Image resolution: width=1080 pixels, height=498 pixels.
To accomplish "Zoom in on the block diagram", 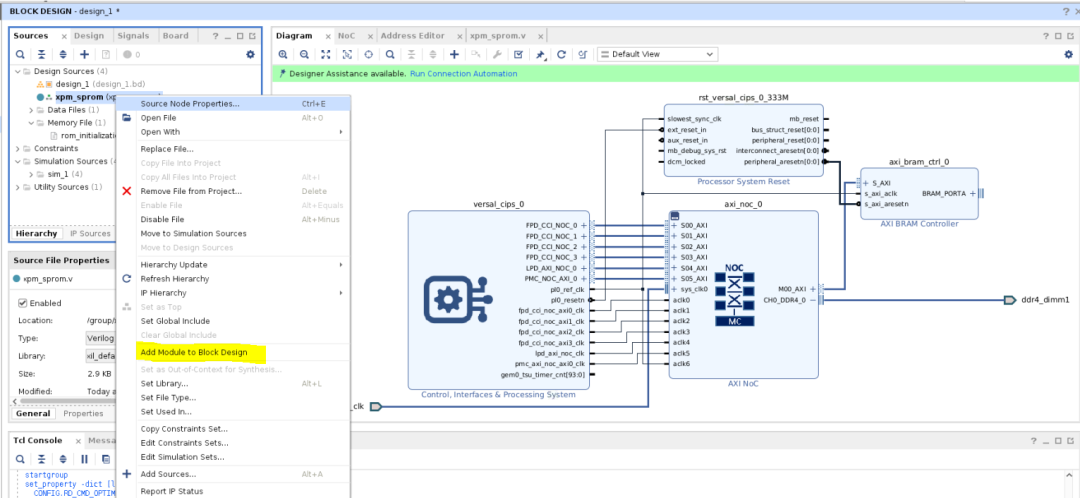I will coord(283,54).
